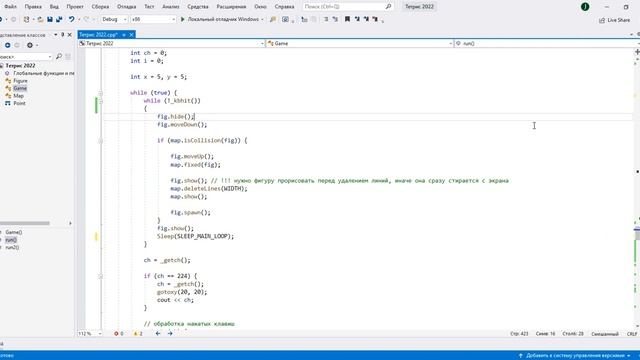Open the Отладка menu
This screenshot has width=640, height=360.
[127, 7]
